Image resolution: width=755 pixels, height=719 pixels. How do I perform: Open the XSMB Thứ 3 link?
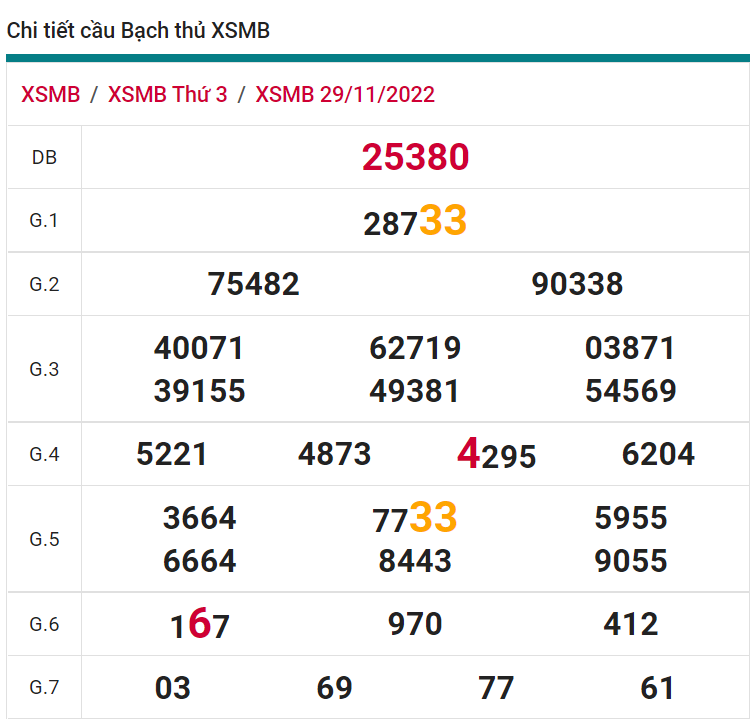pyautogui.click(x=167, y=94)
